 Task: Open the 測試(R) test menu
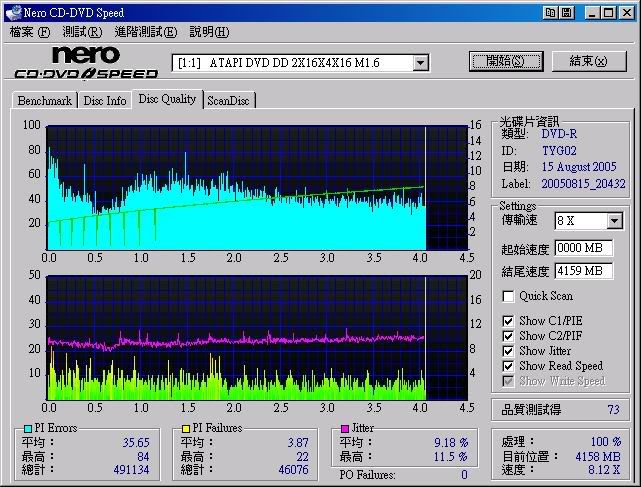pyautogui.click(x=82, y=32)
